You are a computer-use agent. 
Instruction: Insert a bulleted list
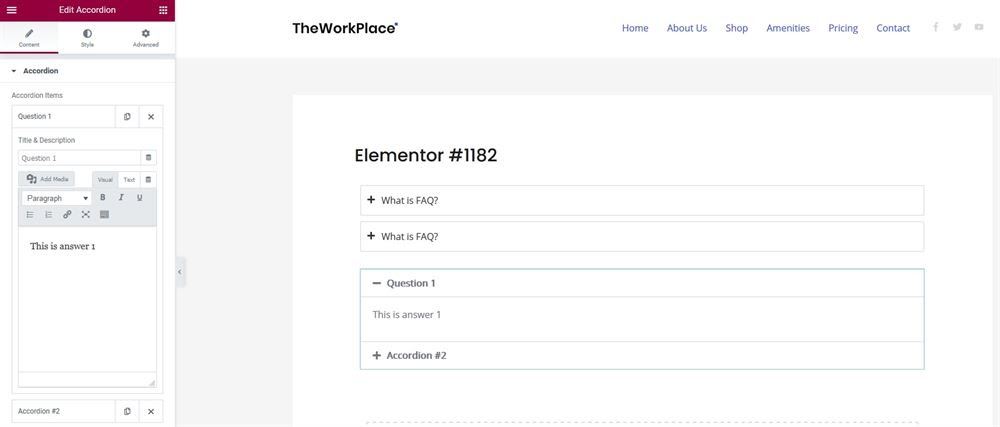tap(30, 215)
